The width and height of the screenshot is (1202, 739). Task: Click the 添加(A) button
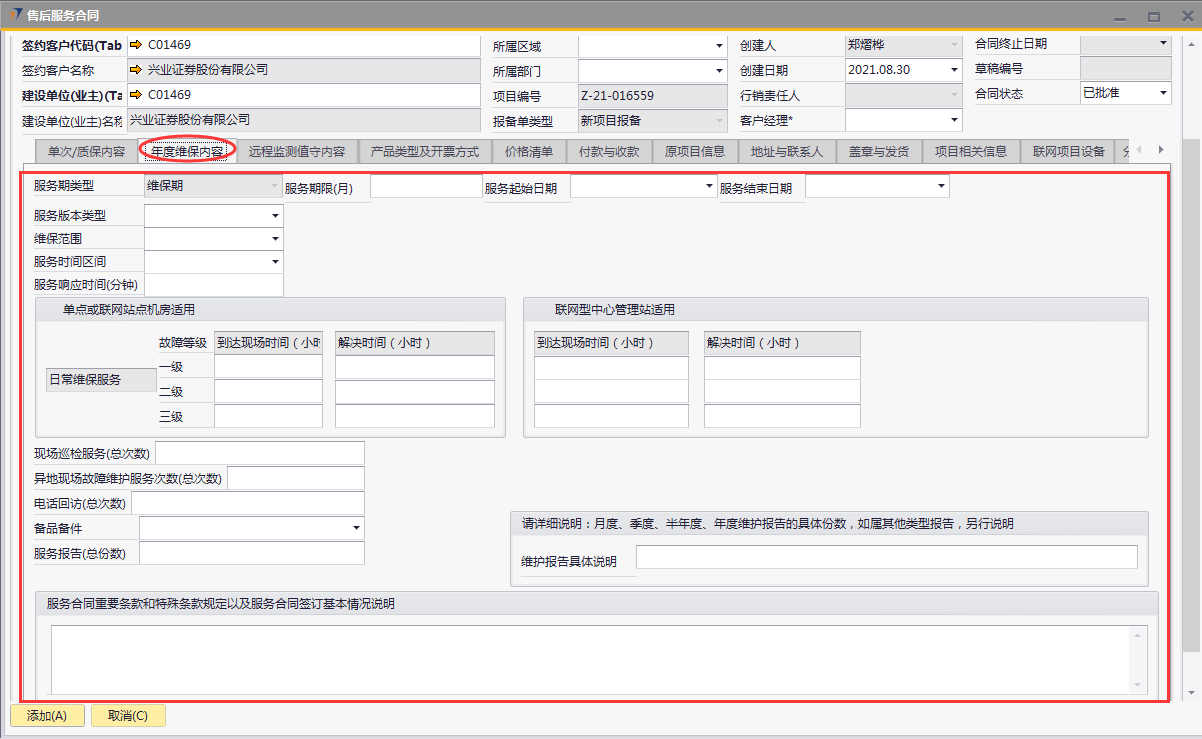pyautogui.click(x=47, y=716)
